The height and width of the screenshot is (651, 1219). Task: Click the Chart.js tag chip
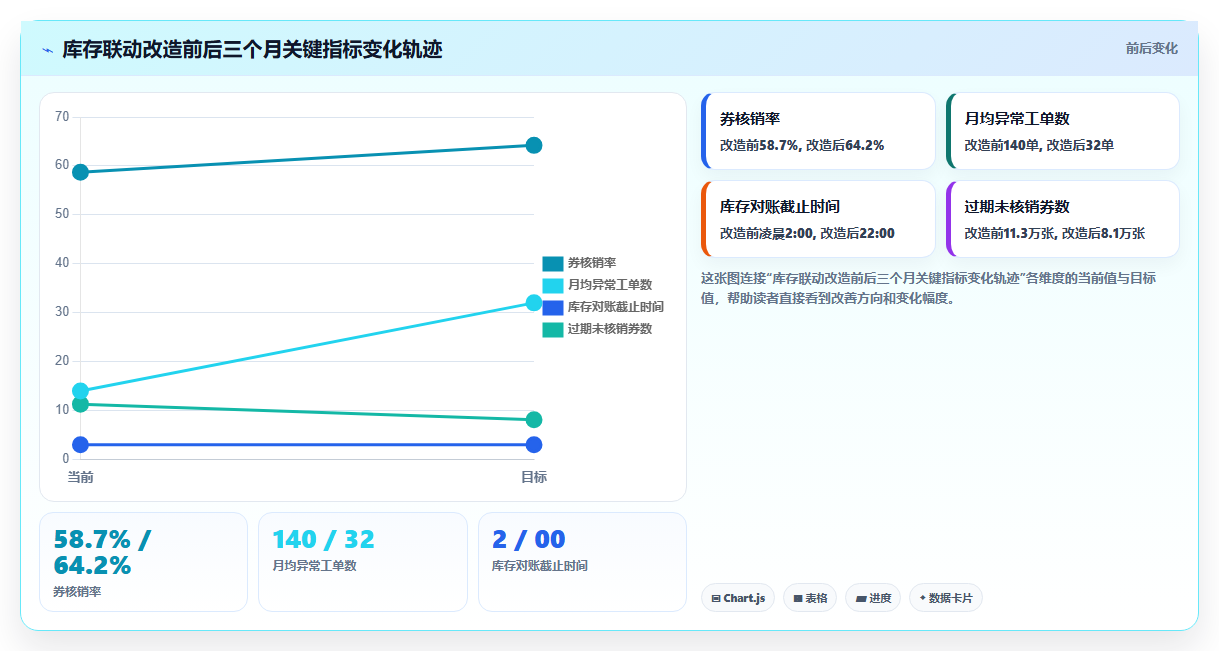738,598
